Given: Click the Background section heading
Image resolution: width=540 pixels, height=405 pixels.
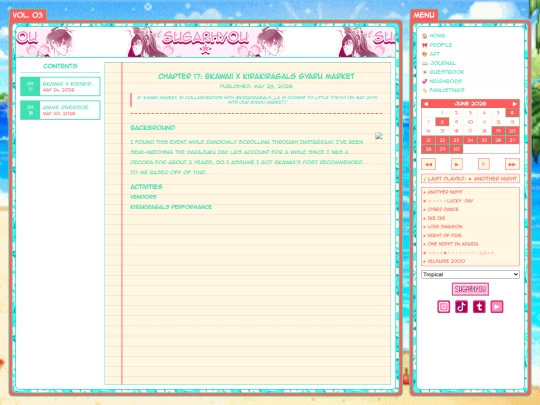Looking at the screenshot, I should coord(153,128).
